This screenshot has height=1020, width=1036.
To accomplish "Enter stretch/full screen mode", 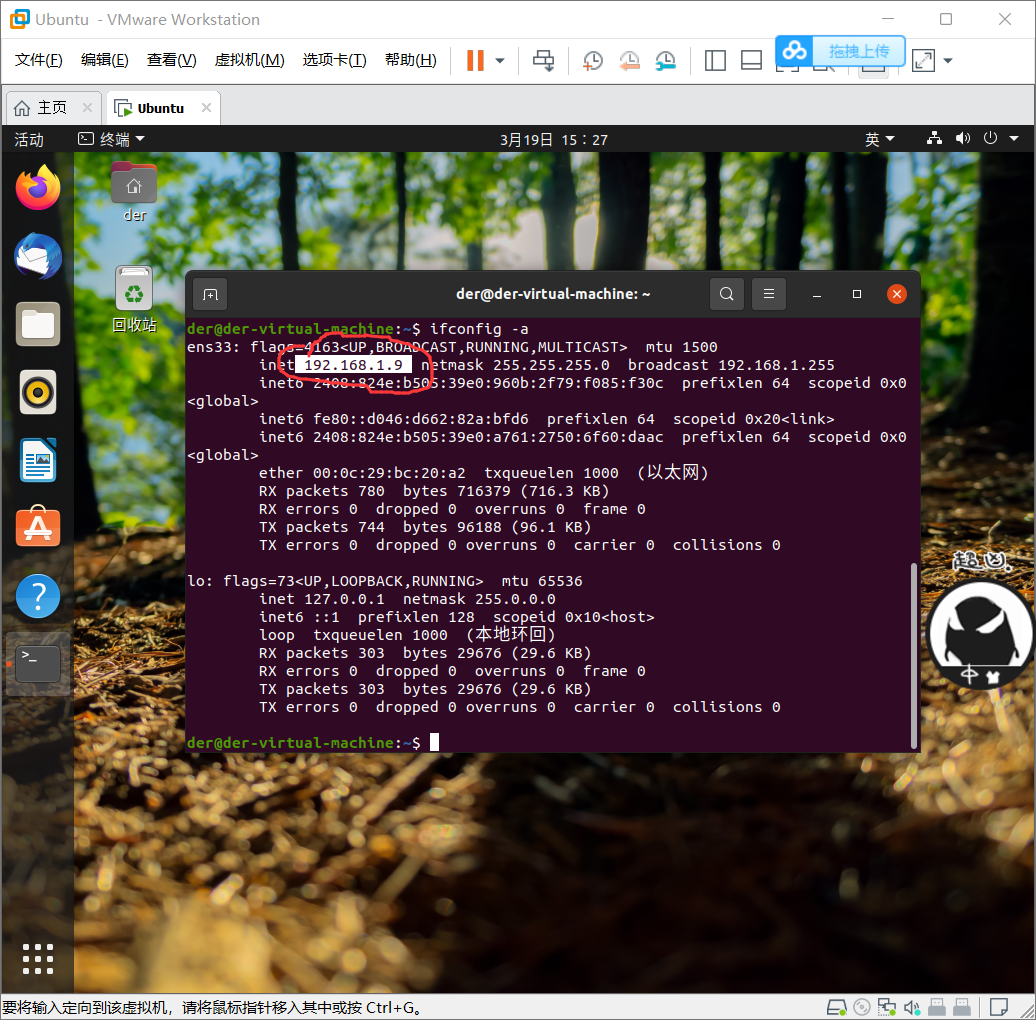I will click(923, 61).
